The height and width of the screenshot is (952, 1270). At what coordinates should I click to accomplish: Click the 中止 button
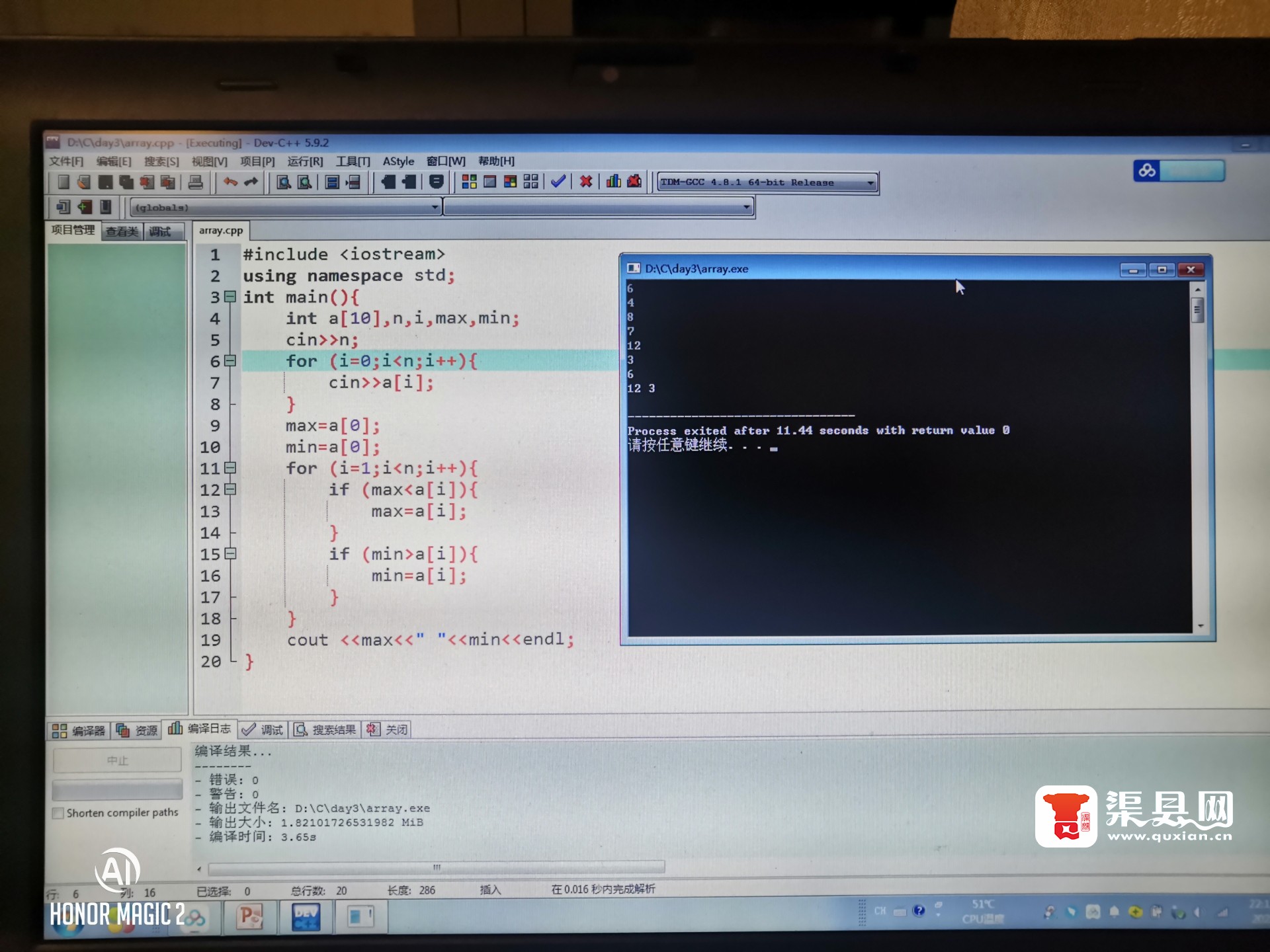(x=117, y=760)
